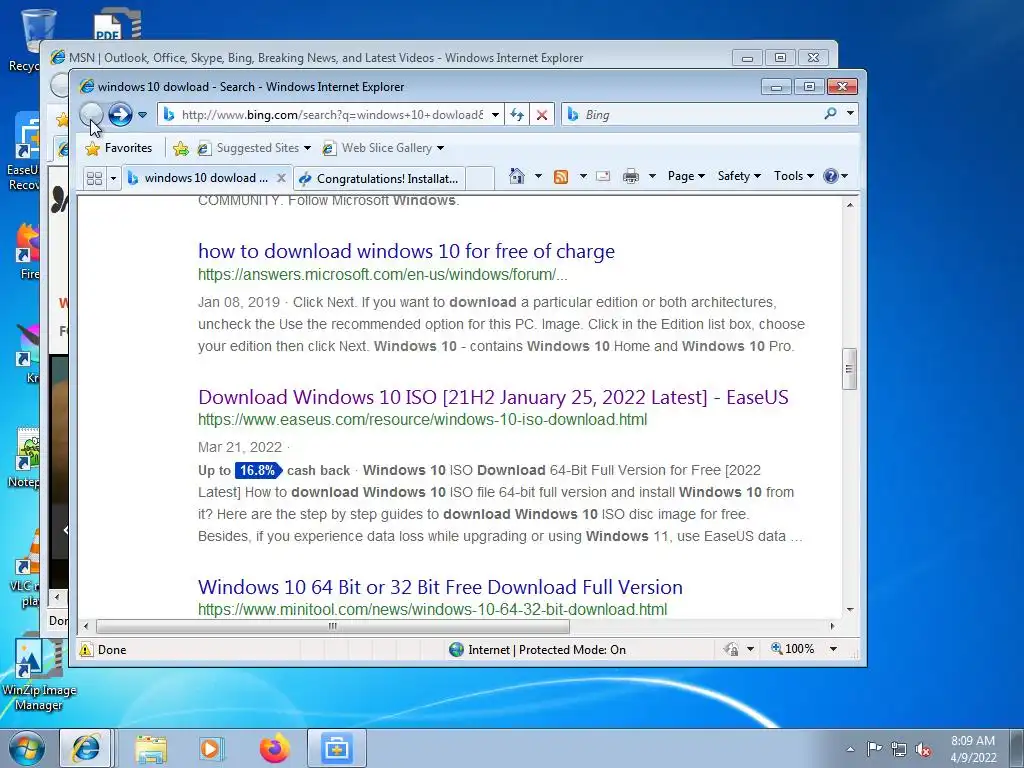The image size is (1024, 768).
Task: Click the Quick Tabs grid icon
Action: point(95,178)
